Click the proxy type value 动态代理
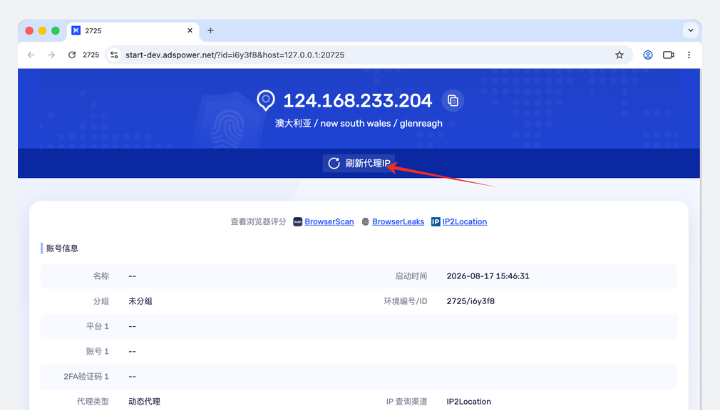The image size is (720, 410). point(144,401)
